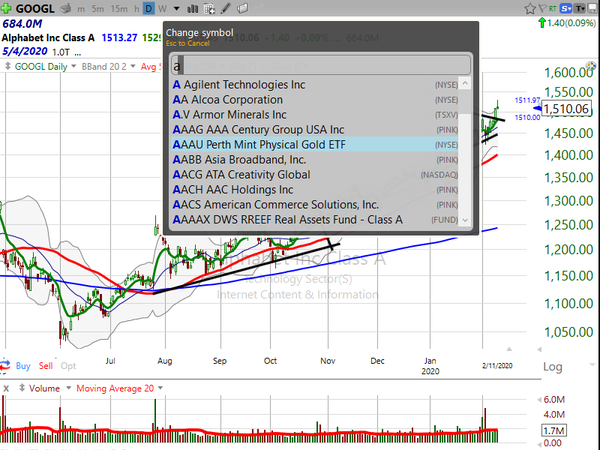Click the favorite star icon
The height and width of the screenshot is (450, 600).
pyautogui.click(x=530, y=8)
